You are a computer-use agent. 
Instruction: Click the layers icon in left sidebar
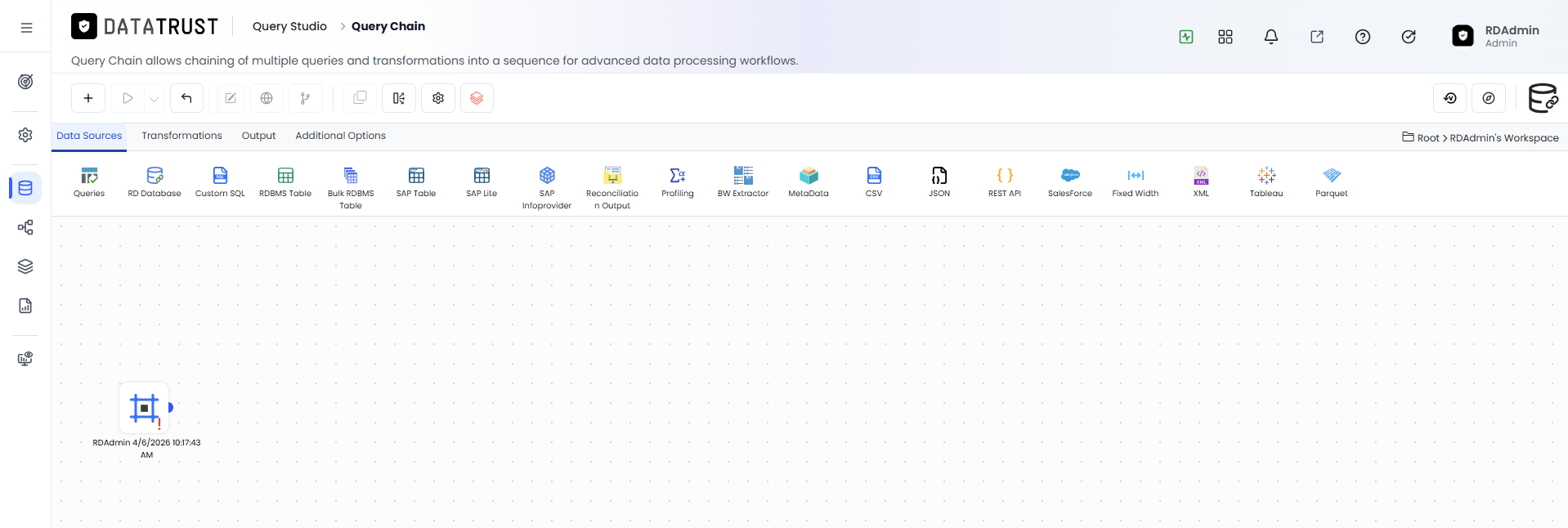point(25,266)
